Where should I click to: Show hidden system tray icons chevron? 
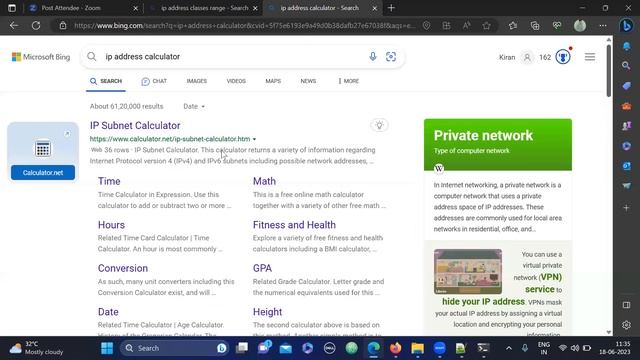(509, 348)
